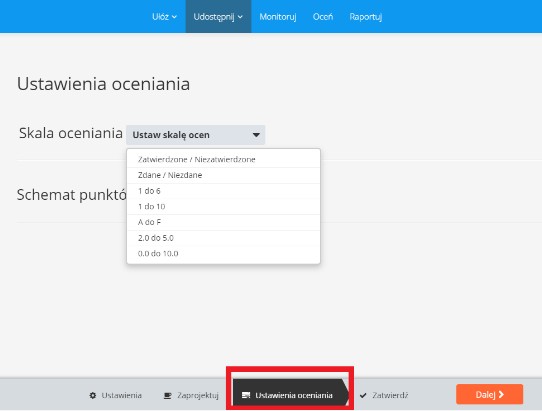Pick the 0.0 do 10.0 scale
This screenshot has height=411, width=542.
(x=224, y=254)
